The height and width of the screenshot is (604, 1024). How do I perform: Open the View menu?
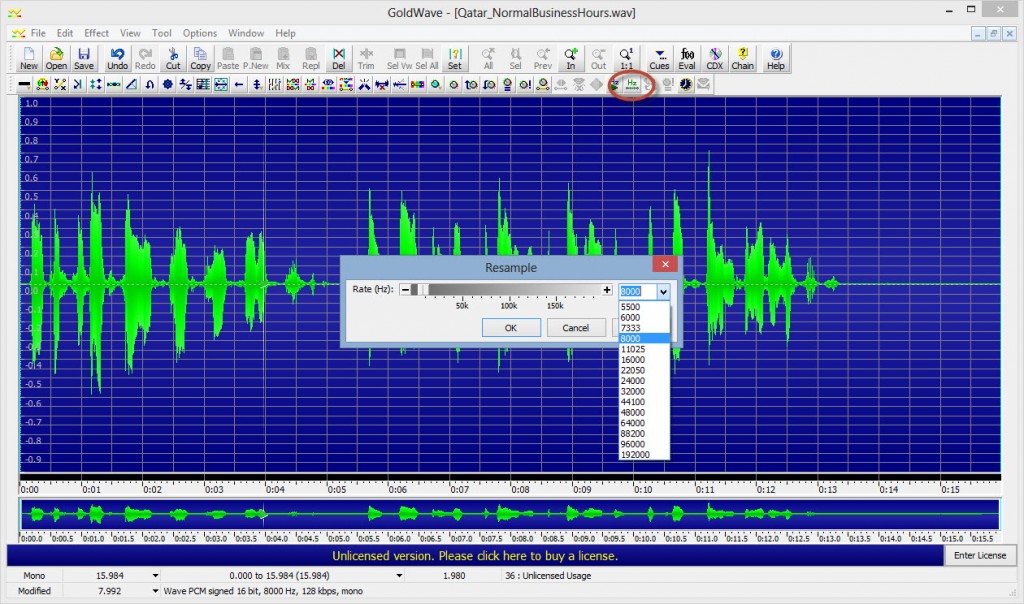(x=130, y=33)
